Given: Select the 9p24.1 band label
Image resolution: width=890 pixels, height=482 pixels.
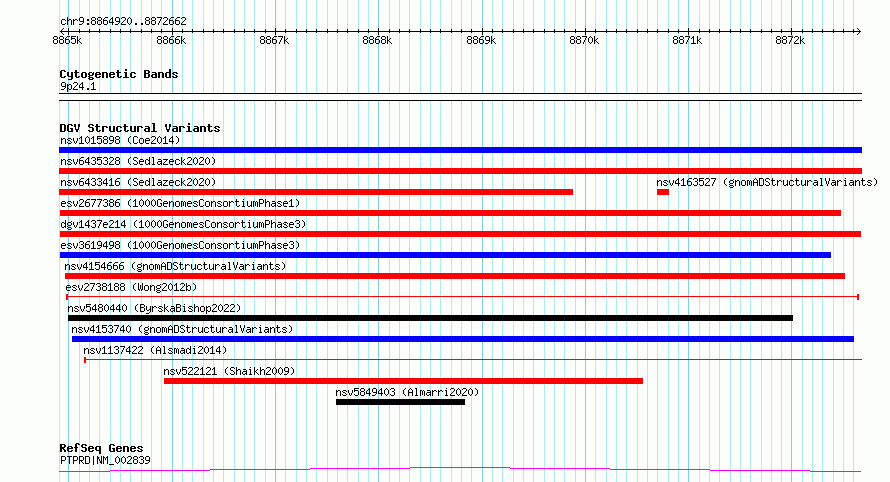Looking at the screenshot, I should point(78,86).
